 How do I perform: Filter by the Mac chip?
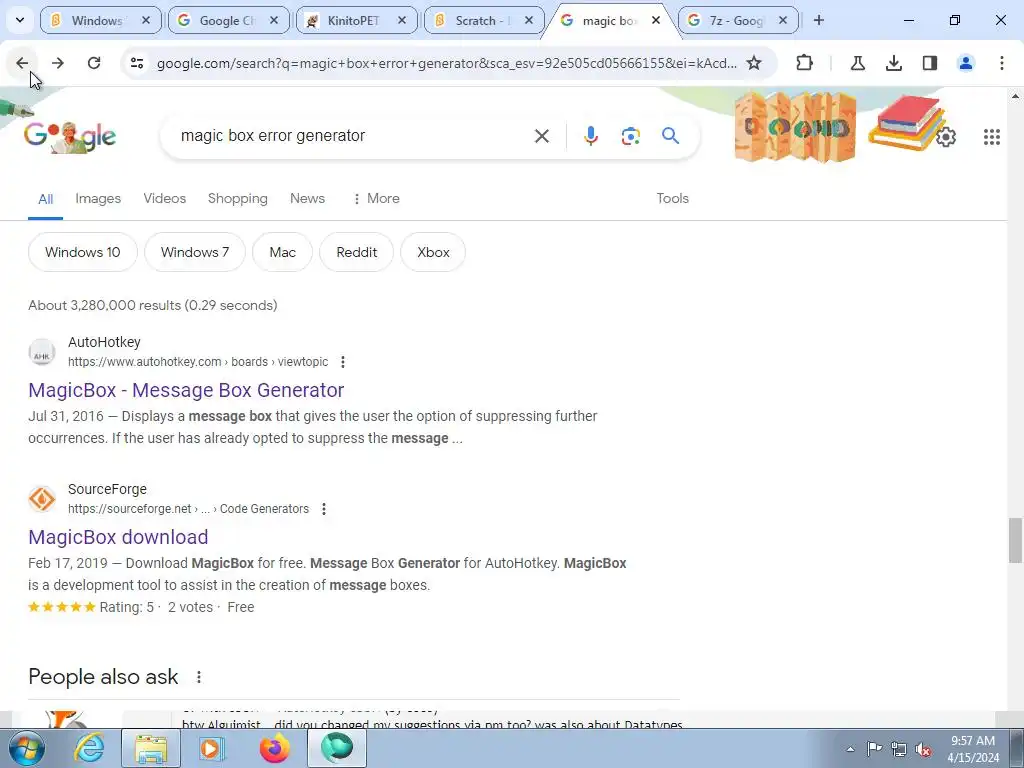tap(283, 252)
